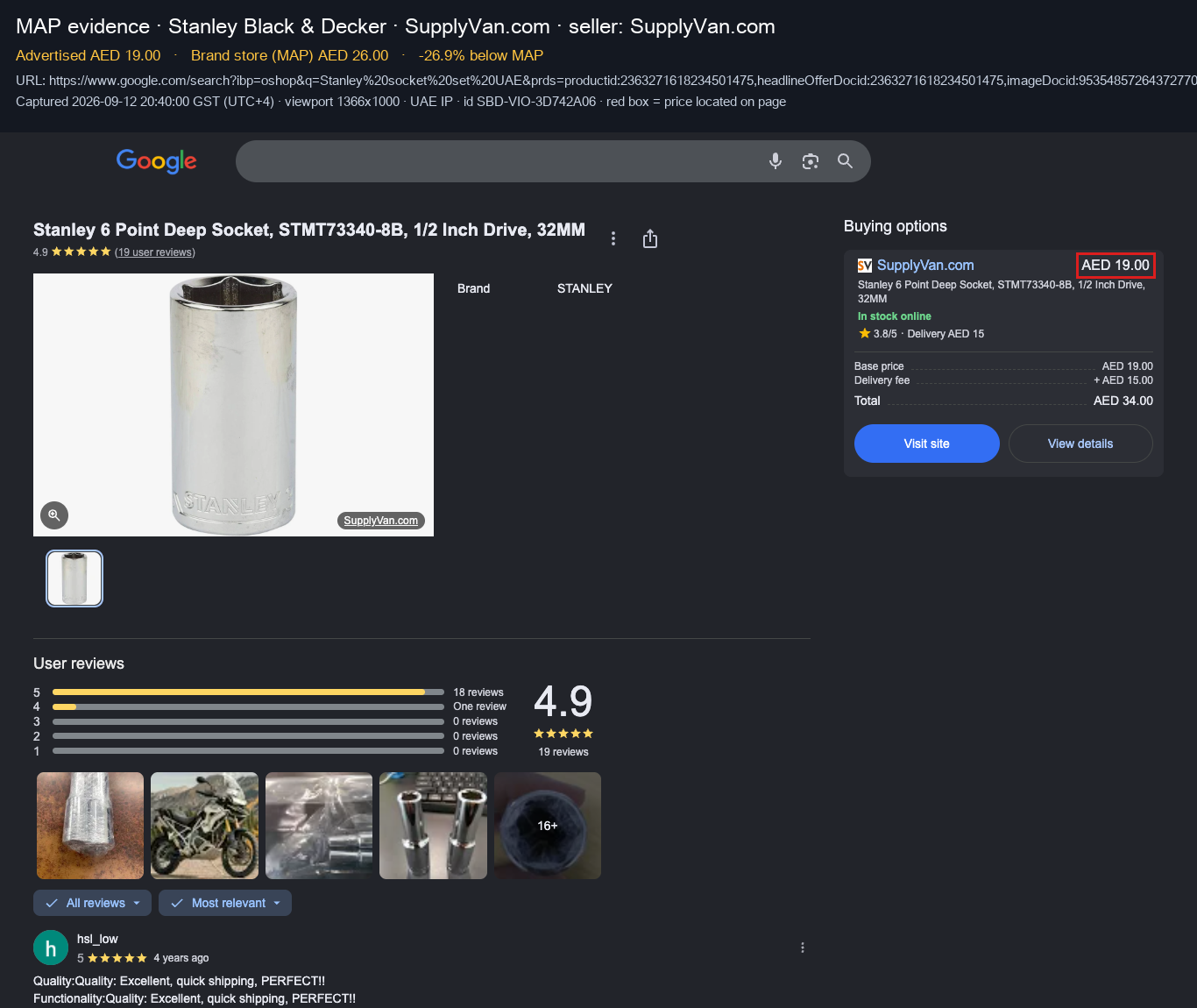Follow the SupplyVan.com link on the product image
1197x1008 pixels.
pos(381,521)
